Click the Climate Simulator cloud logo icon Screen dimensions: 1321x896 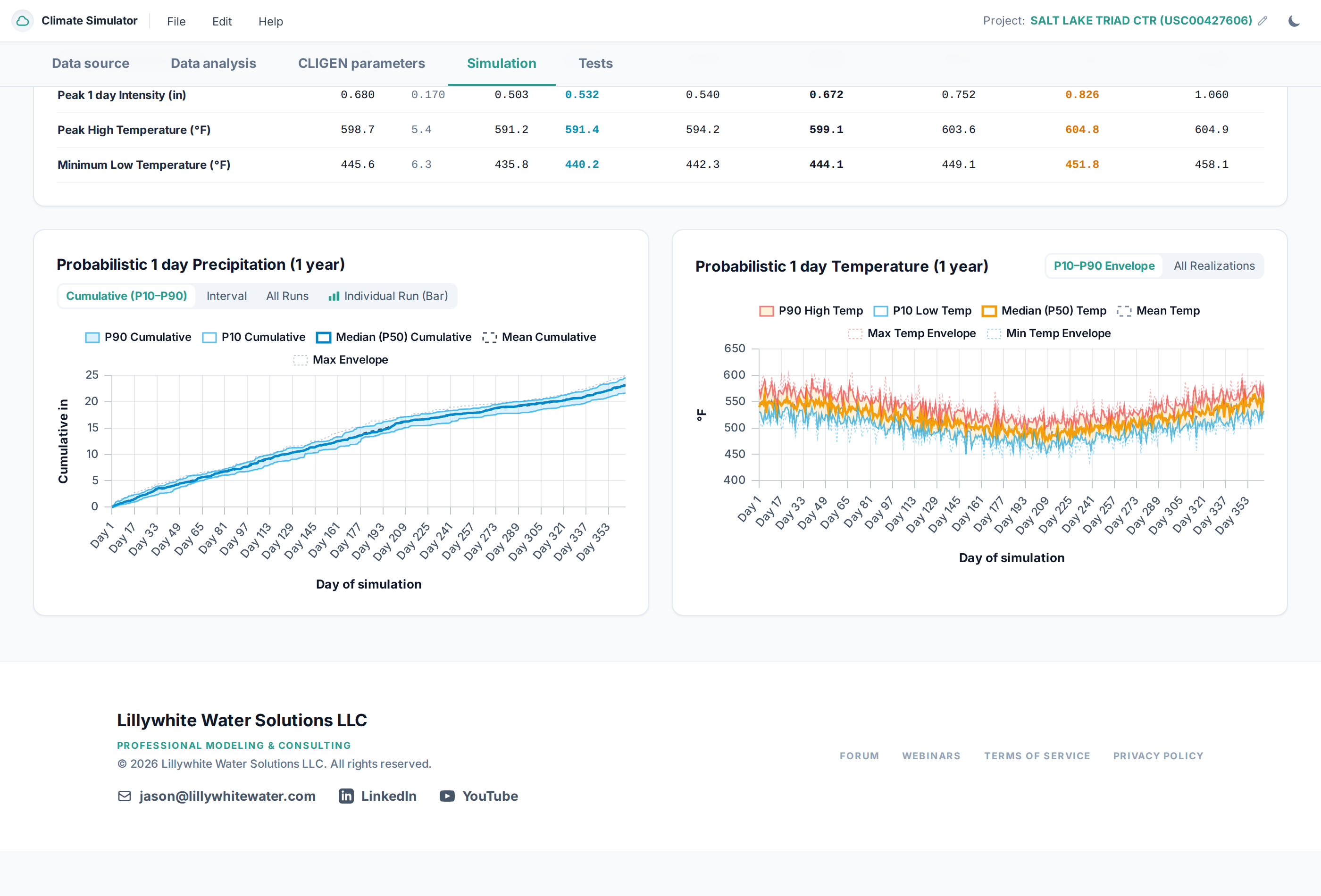click(x=23, y=21)
